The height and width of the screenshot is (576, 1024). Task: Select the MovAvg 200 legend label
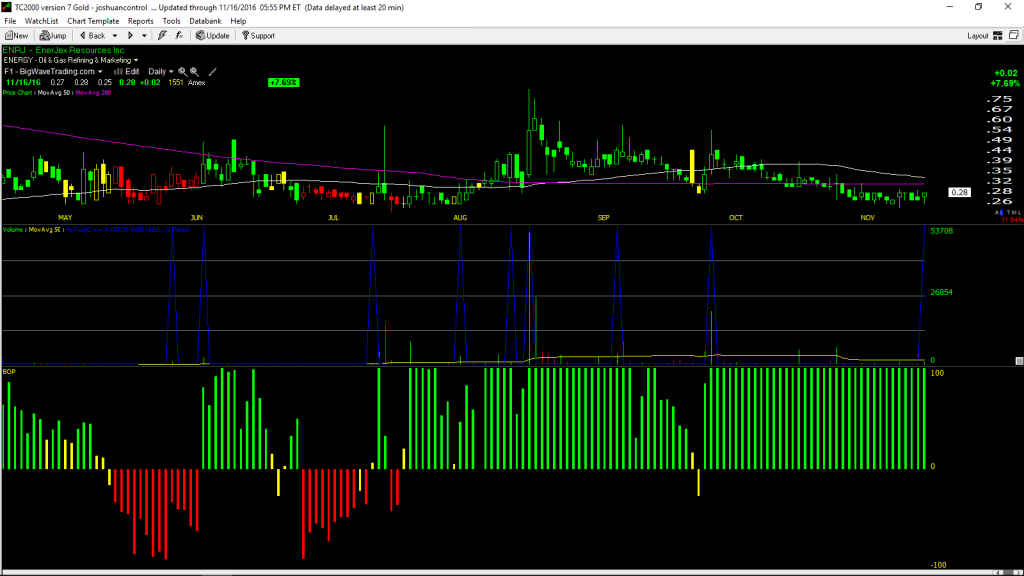(x=93, y=93)
